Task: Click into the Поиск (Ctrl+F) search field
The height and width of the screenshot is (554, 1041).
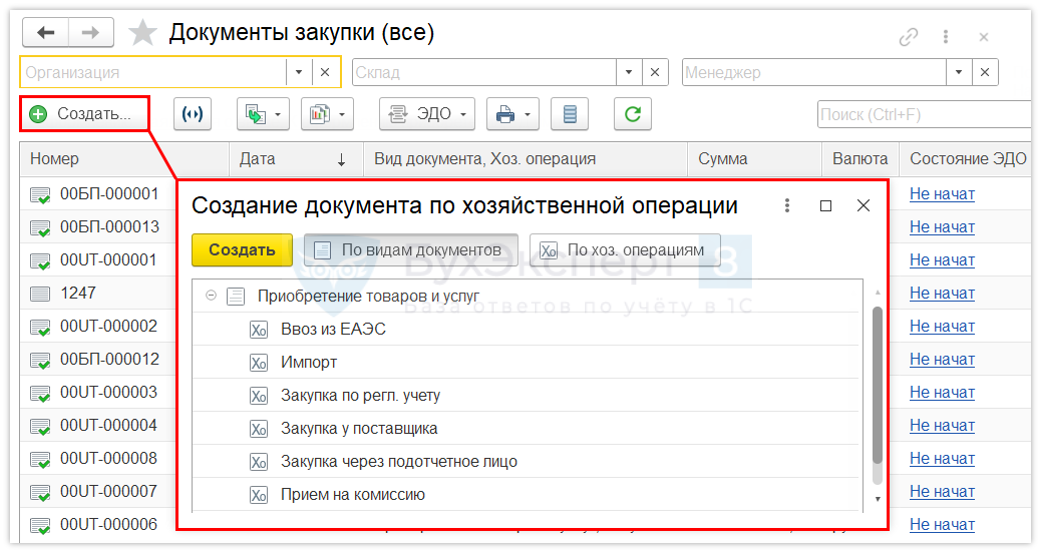Action: [x=920, y=114]
